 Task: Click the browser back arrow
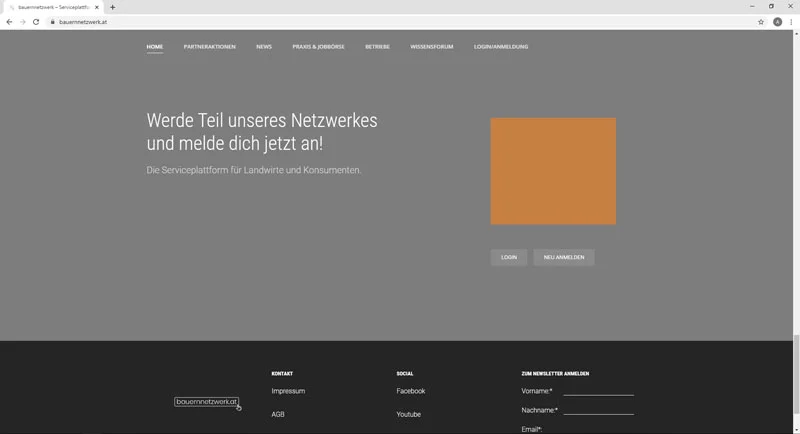[x=9, y=21]
